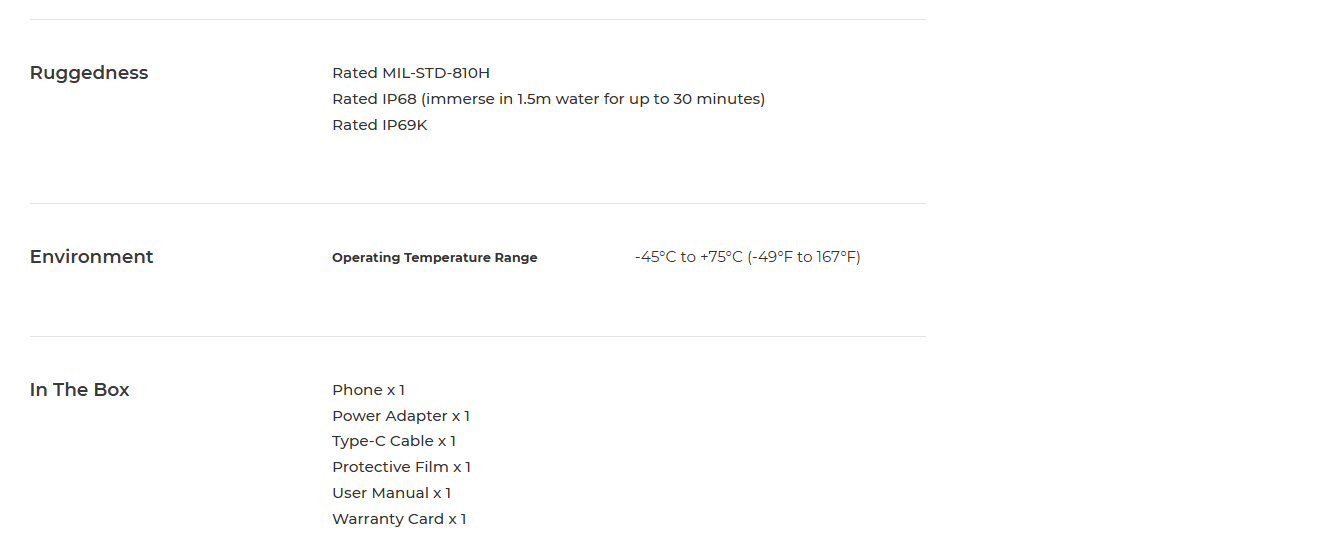Click the Operating Temperature Range label

coord(435,258)
